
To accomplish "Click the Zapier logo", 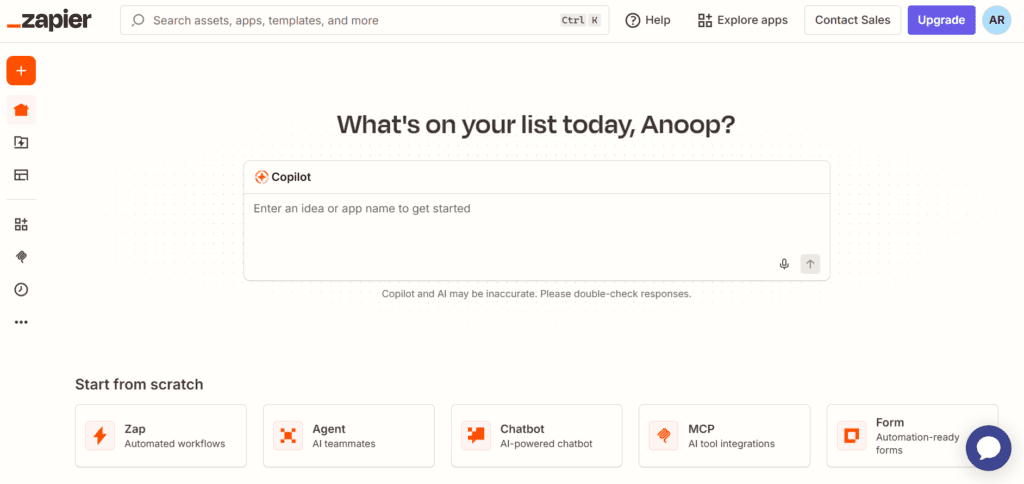I will (49, 20).
